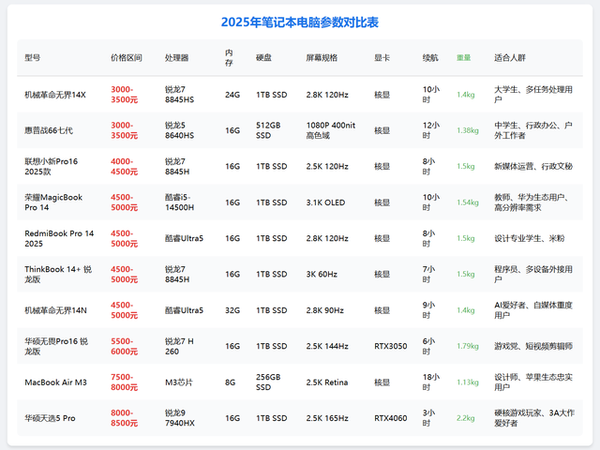Select the model name 机械革命无界14N
The image size is (600, 450).
tap(55, 310)
